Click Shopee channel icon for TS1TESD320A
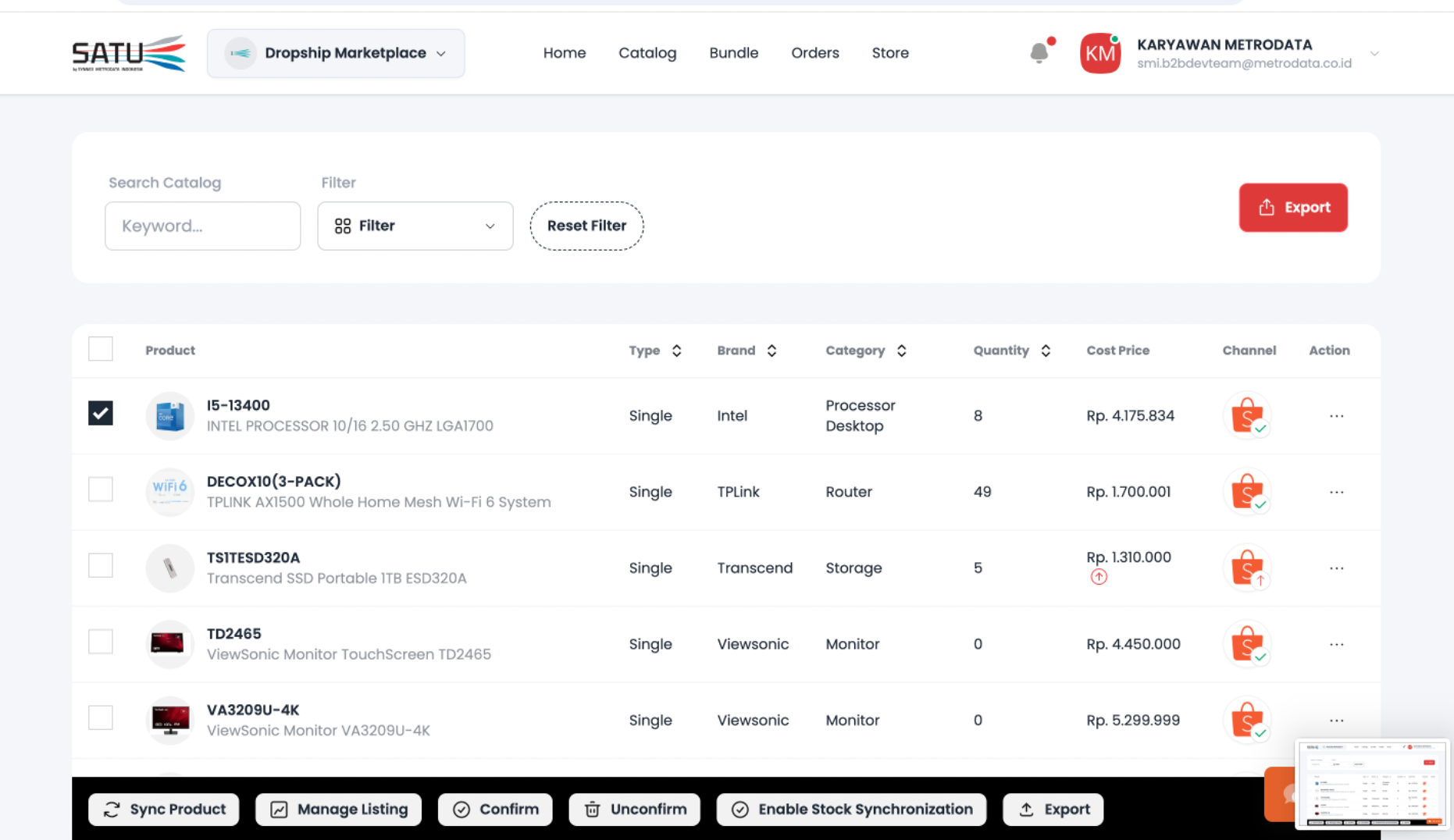The height and width of the screenshot is (840, 1454). [x=1247, y=568]
